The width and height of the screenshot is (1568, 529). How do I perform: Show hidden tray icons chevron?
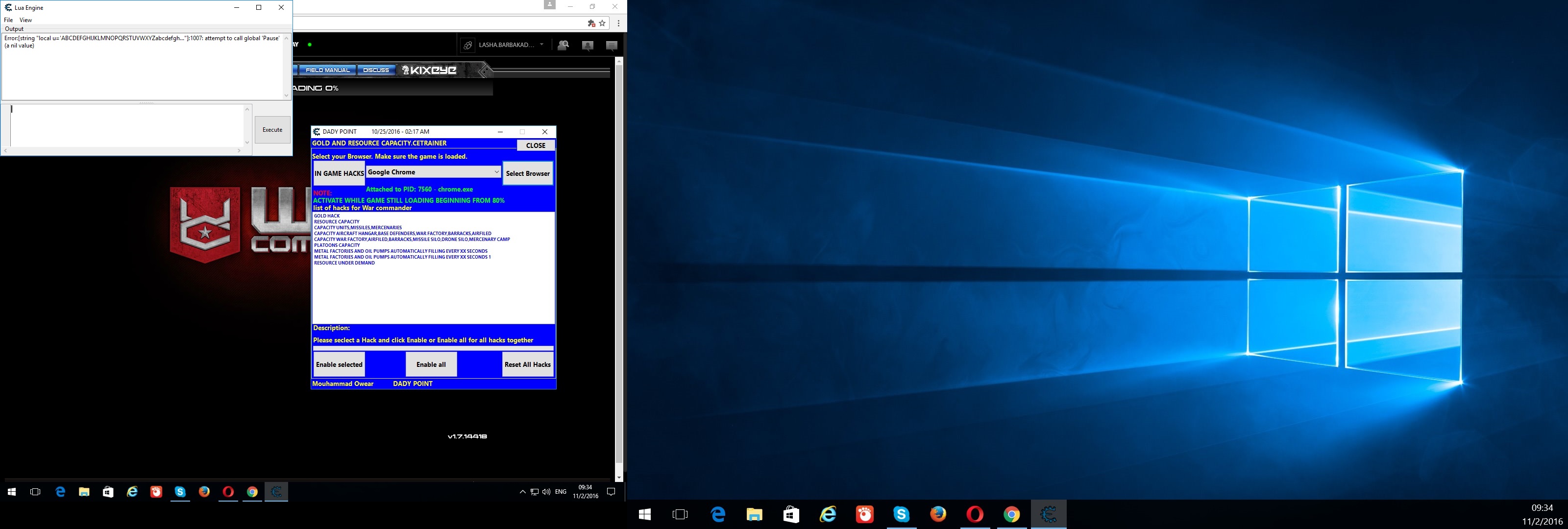(x=522, y=492)
